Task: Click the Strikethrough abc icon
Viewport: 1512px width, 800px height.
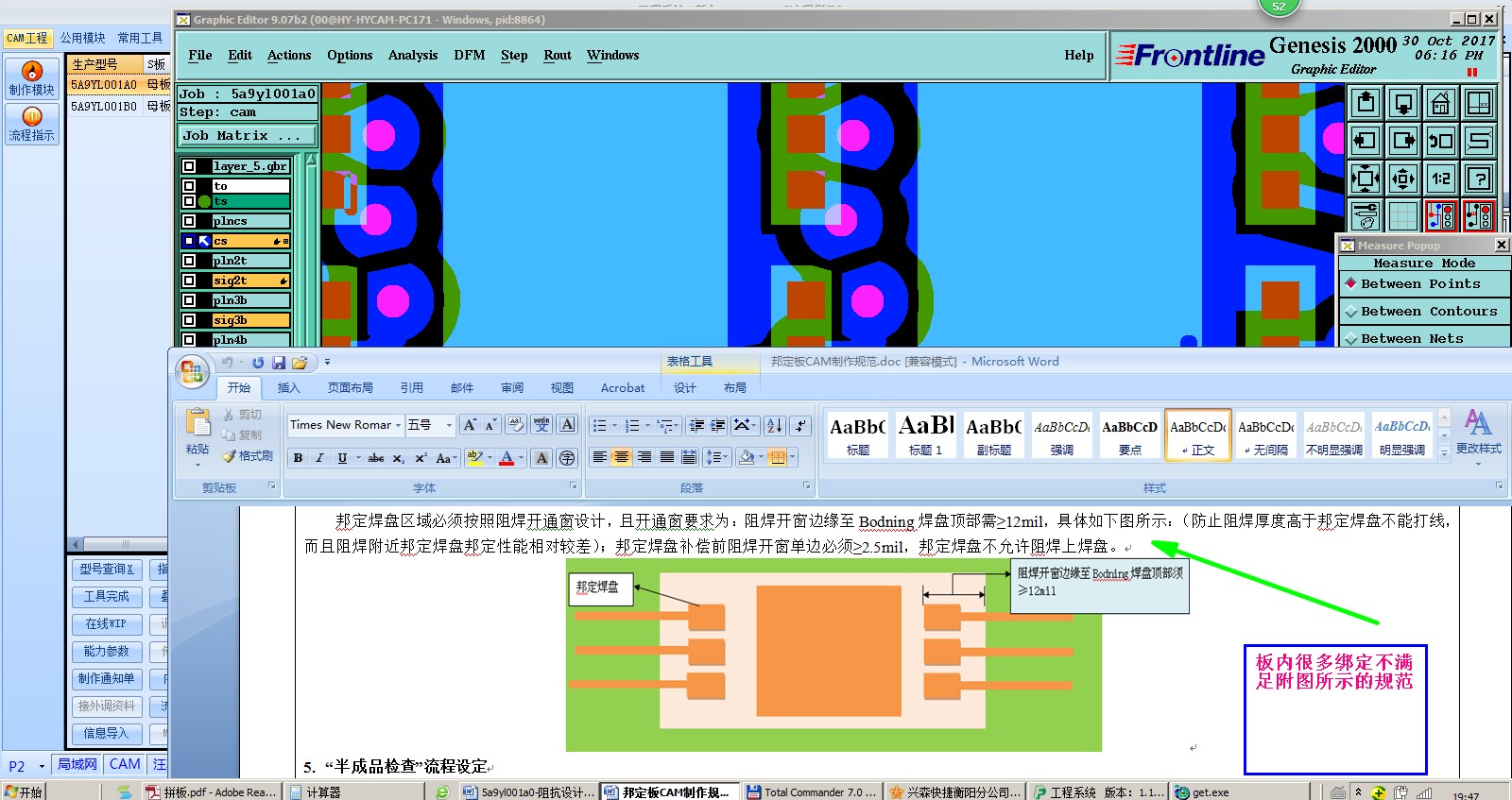Action: pos(375,458)
